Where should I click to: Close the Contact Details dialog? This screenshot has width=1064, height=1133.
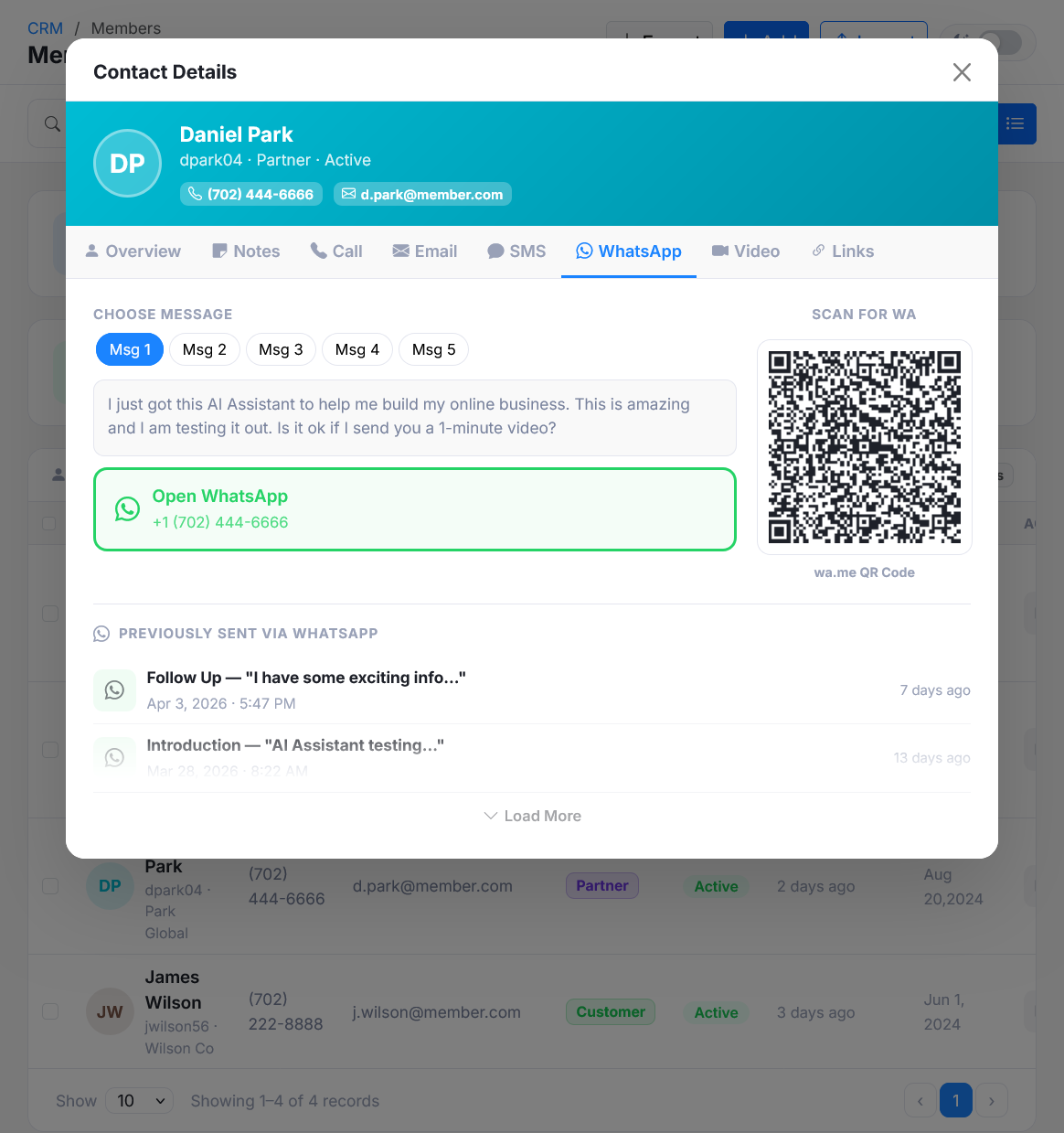point(962,72)
